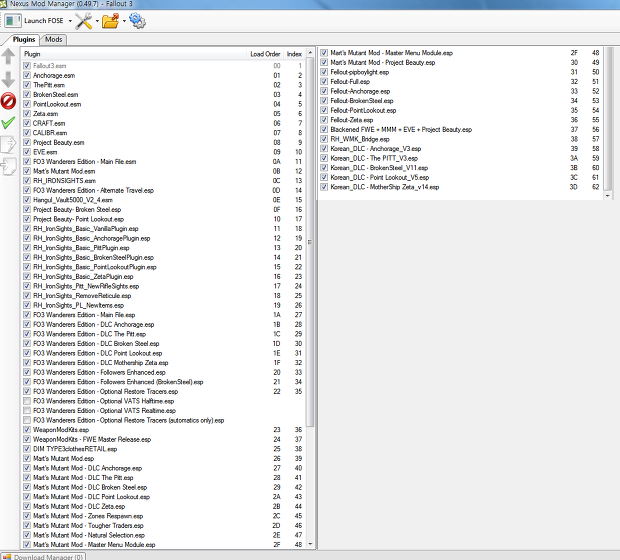Click the open folder icon in toolbar
Image resolution: width=620 pixels, height=560 pixels.
(x=111, y=21)
